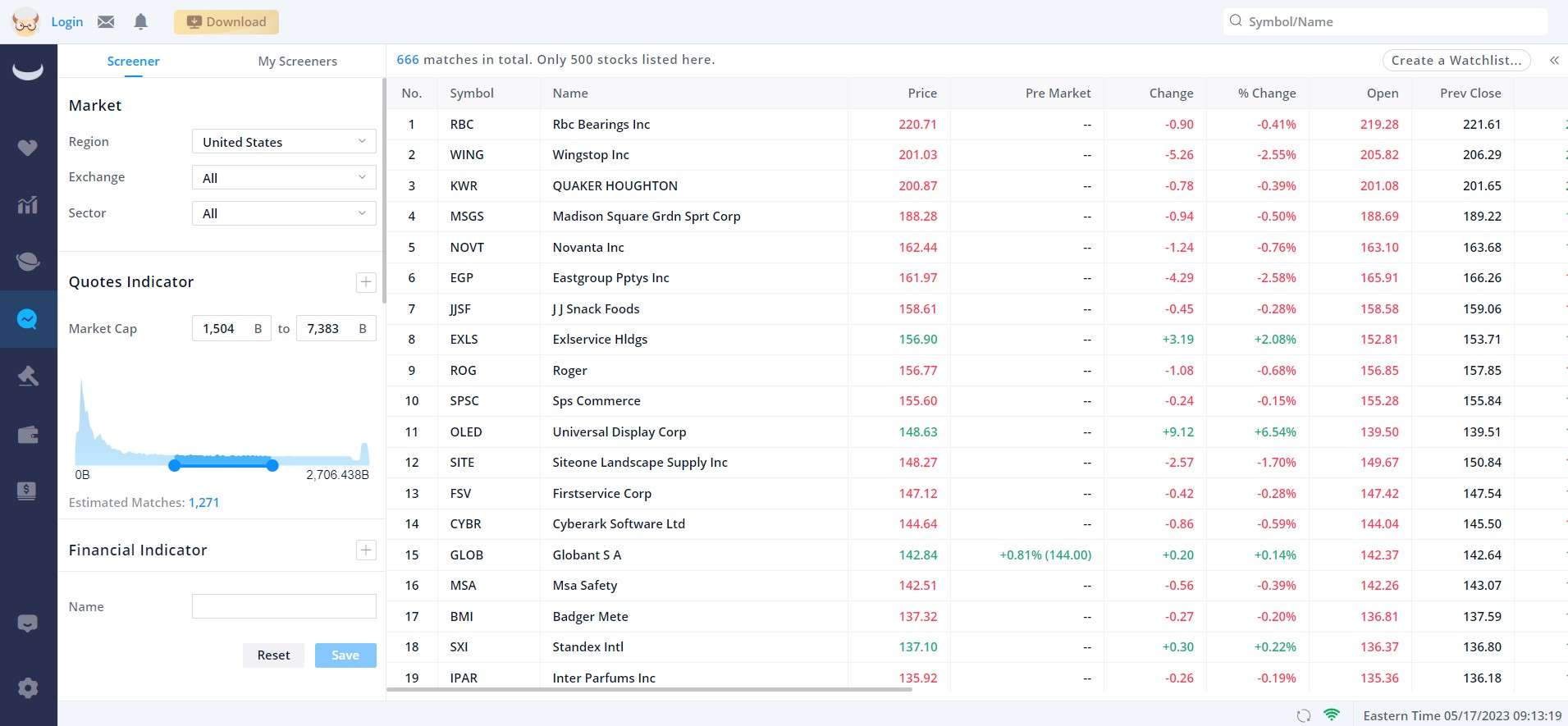Open the messages envelope icon

106,21
